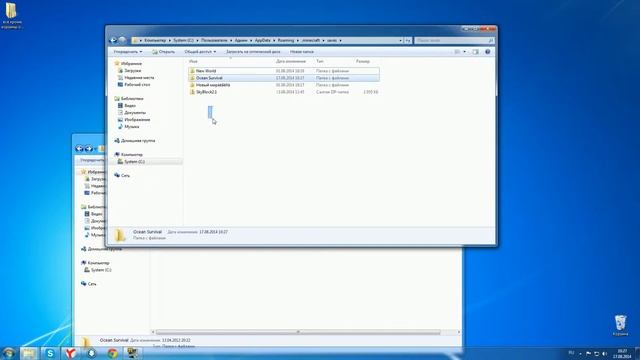Open Skype from the taskbar

50,353
